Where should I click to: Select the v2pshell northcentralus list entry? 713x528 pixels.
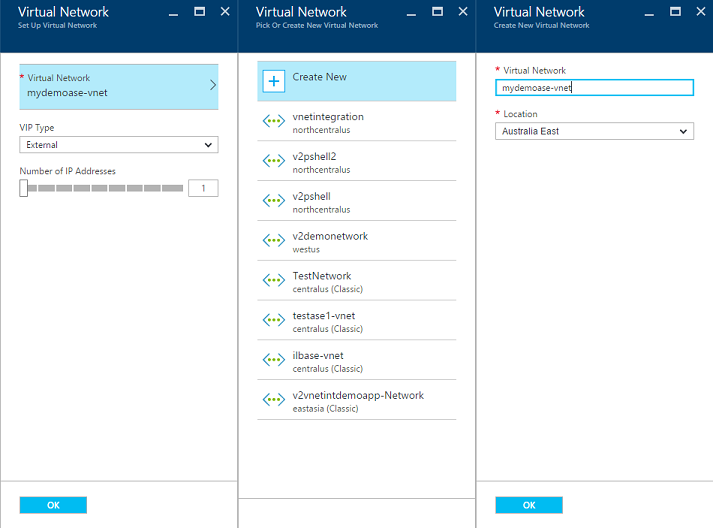[x=356, y=202]
